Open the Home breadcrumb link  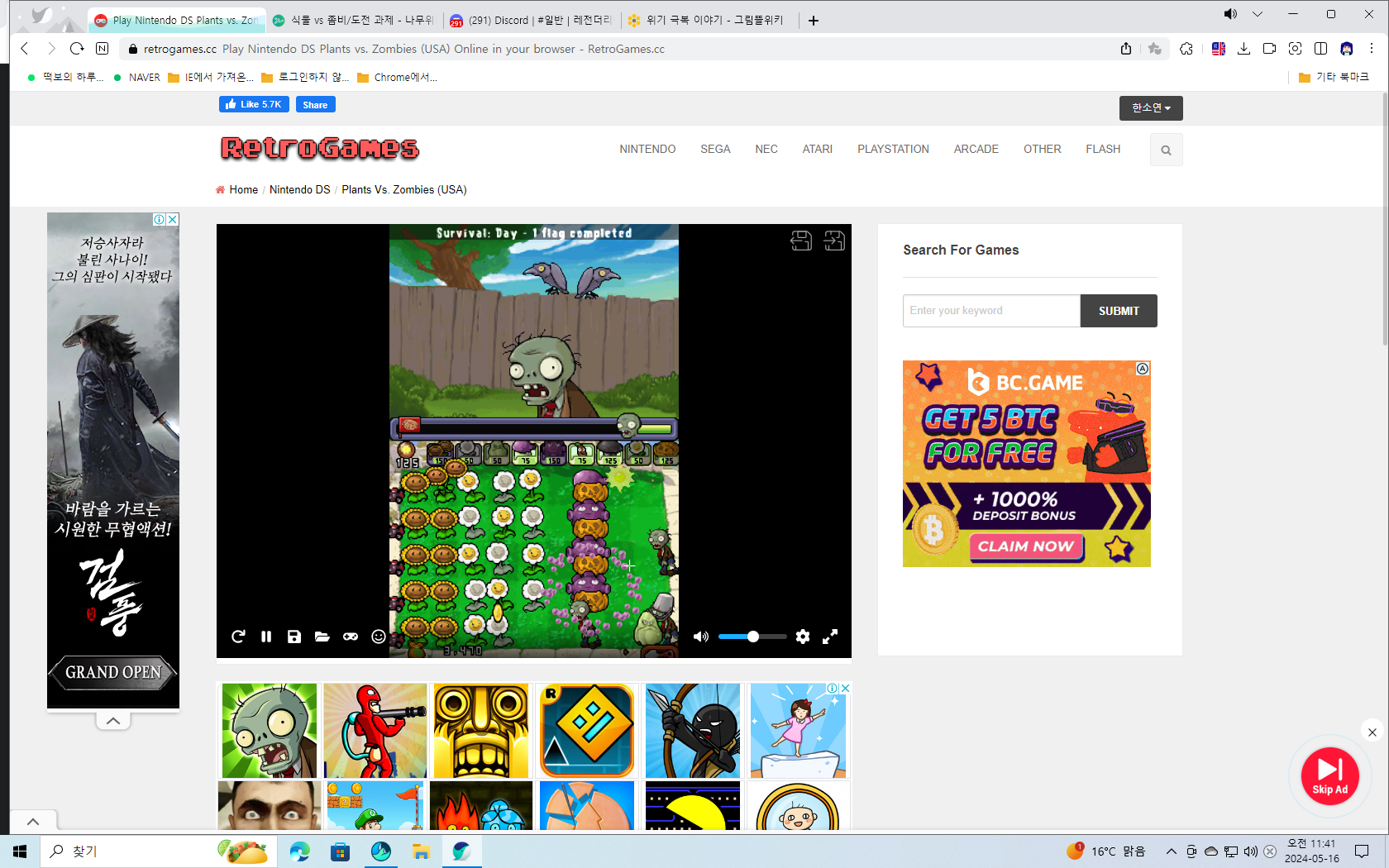coord(243,190)
